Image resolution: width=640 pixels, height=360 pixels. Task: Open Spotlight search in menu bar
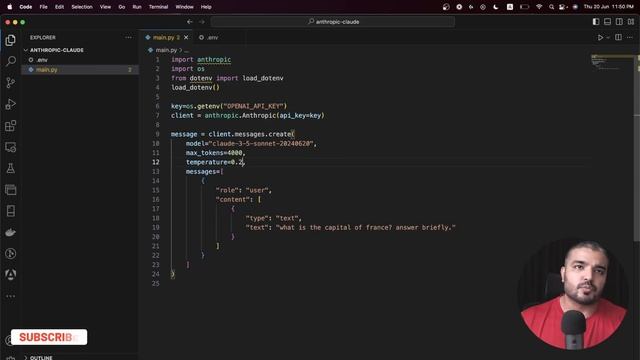[551, 7]
